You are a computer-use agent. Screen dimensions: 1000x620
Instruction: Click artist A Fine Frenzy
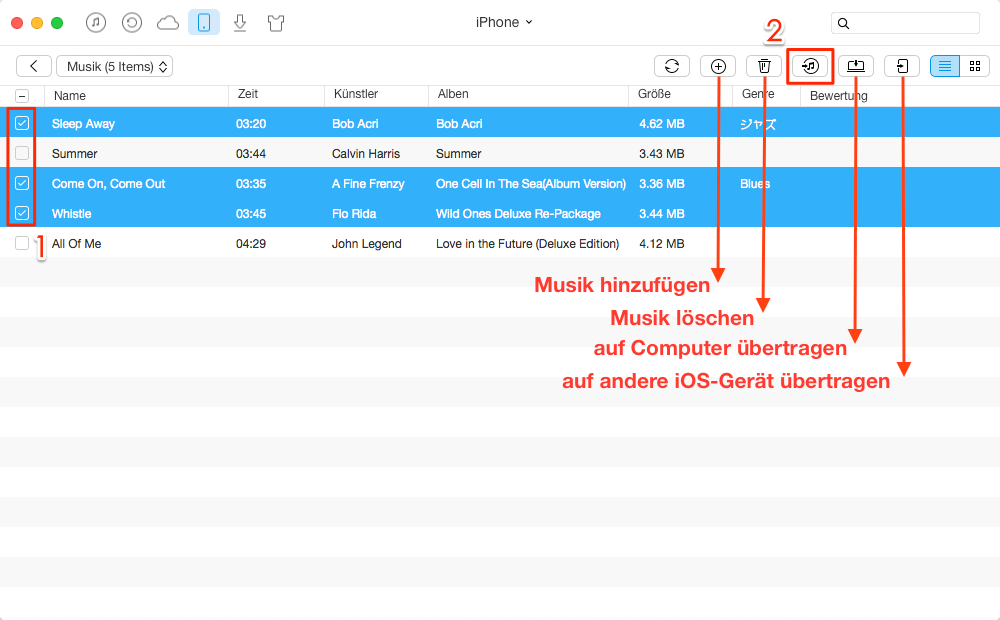pos(368,184)
